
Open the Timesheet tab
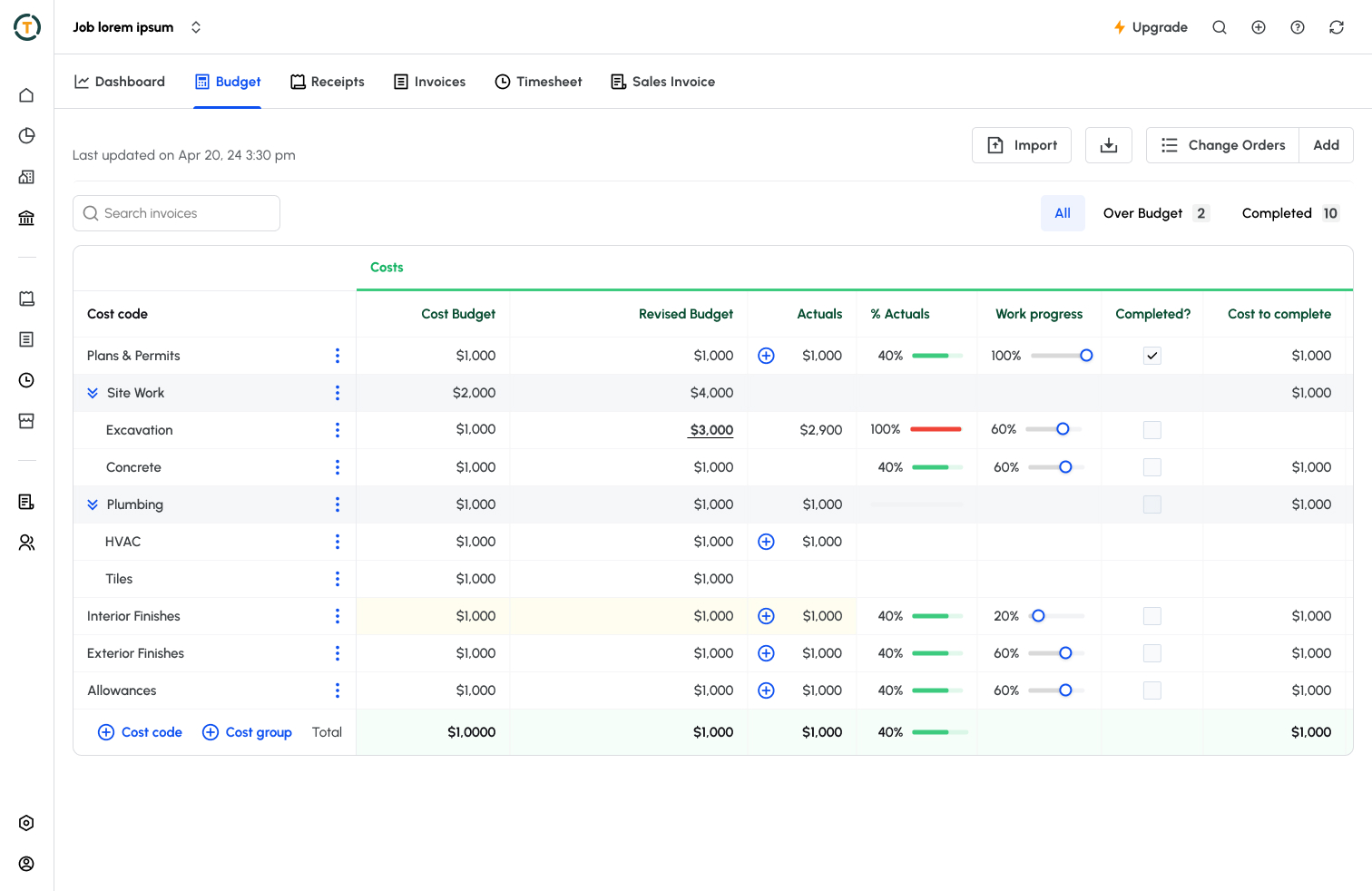pos(539,82)
